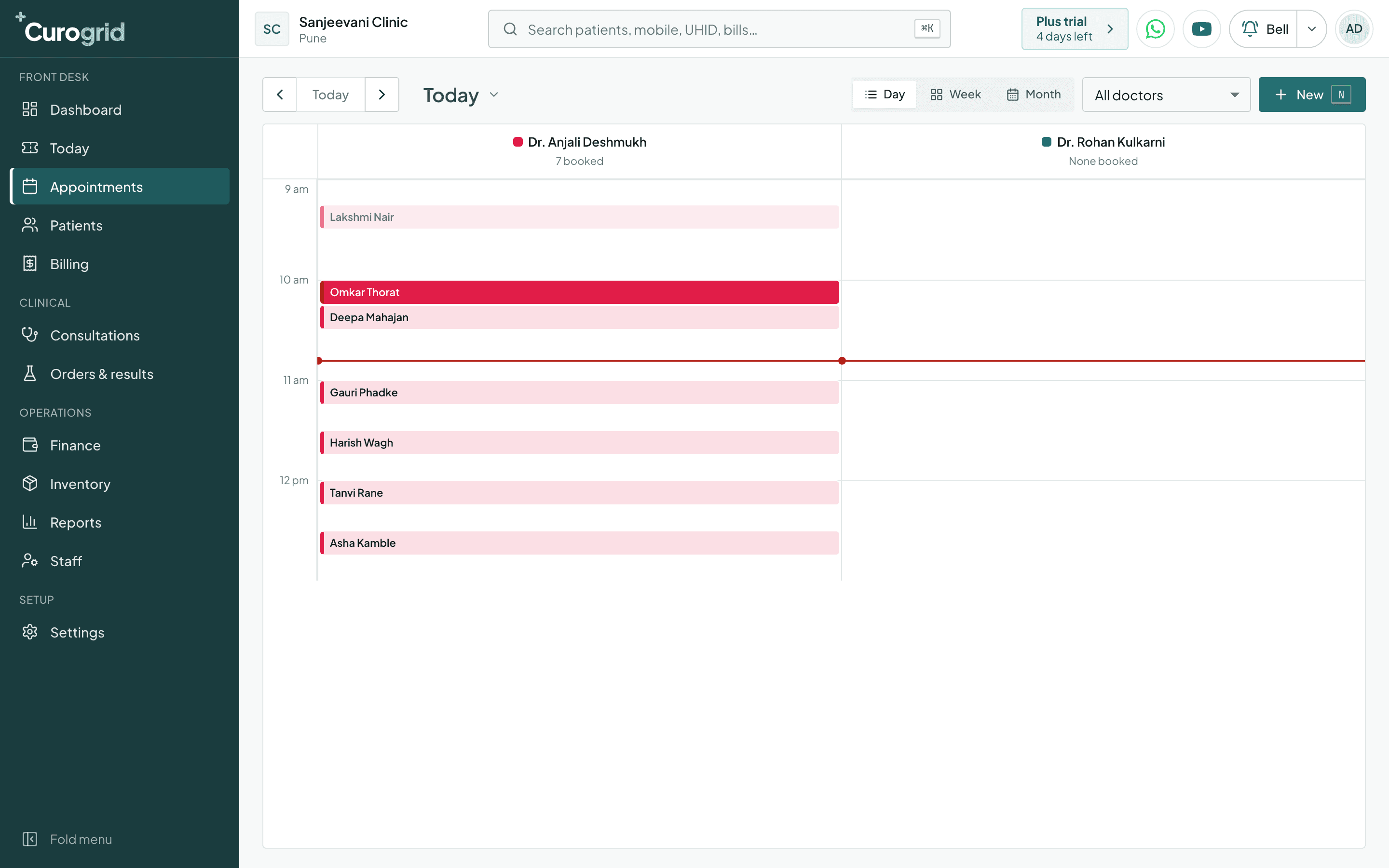Viewport: 1389px width, 868px height.
Task: Click the Reports chart icon
Action: point(30,522)
